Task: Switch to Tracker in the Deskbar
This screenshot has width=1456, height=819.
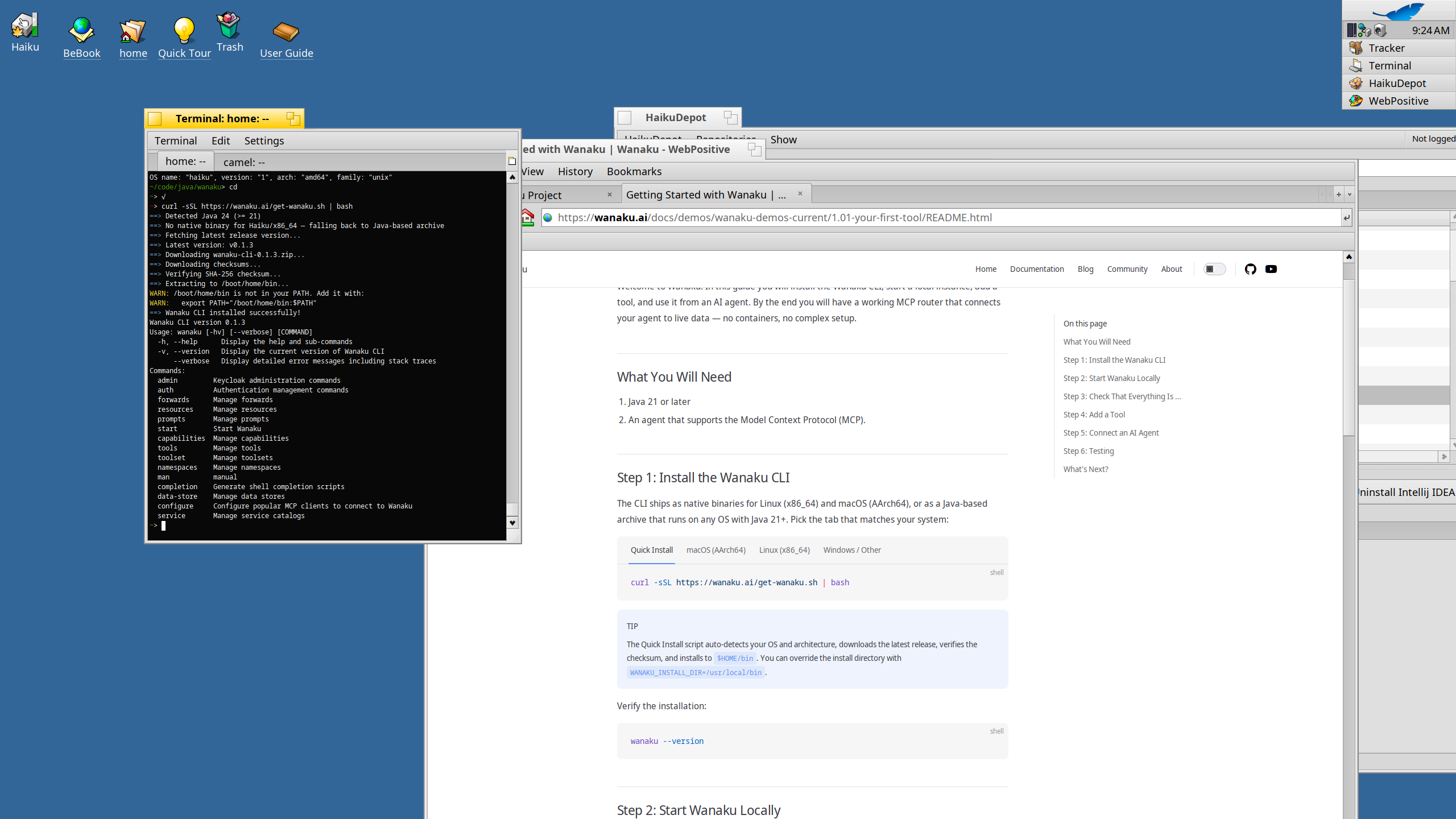Action: click(x=1399, y=48)
